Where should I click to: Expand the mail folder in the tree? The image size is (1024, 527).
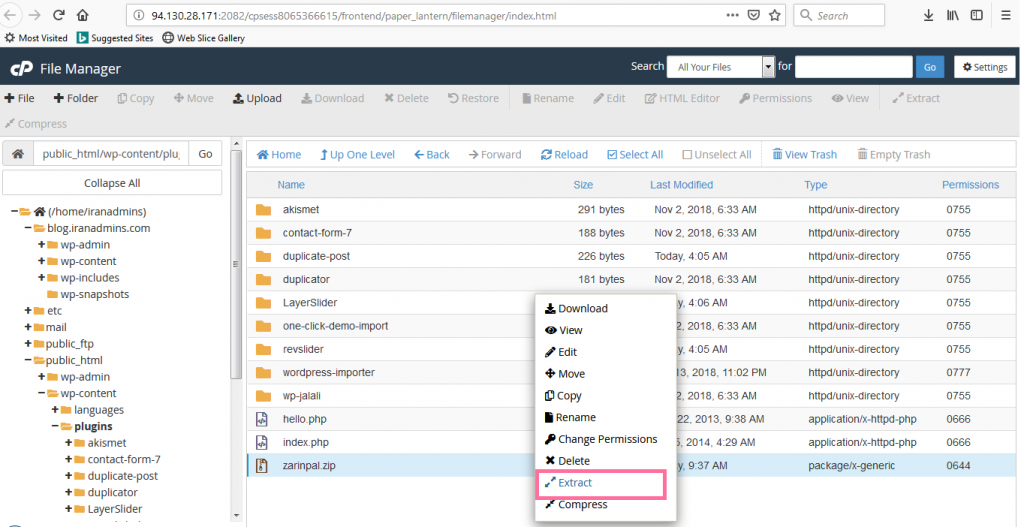click(28, 327)
